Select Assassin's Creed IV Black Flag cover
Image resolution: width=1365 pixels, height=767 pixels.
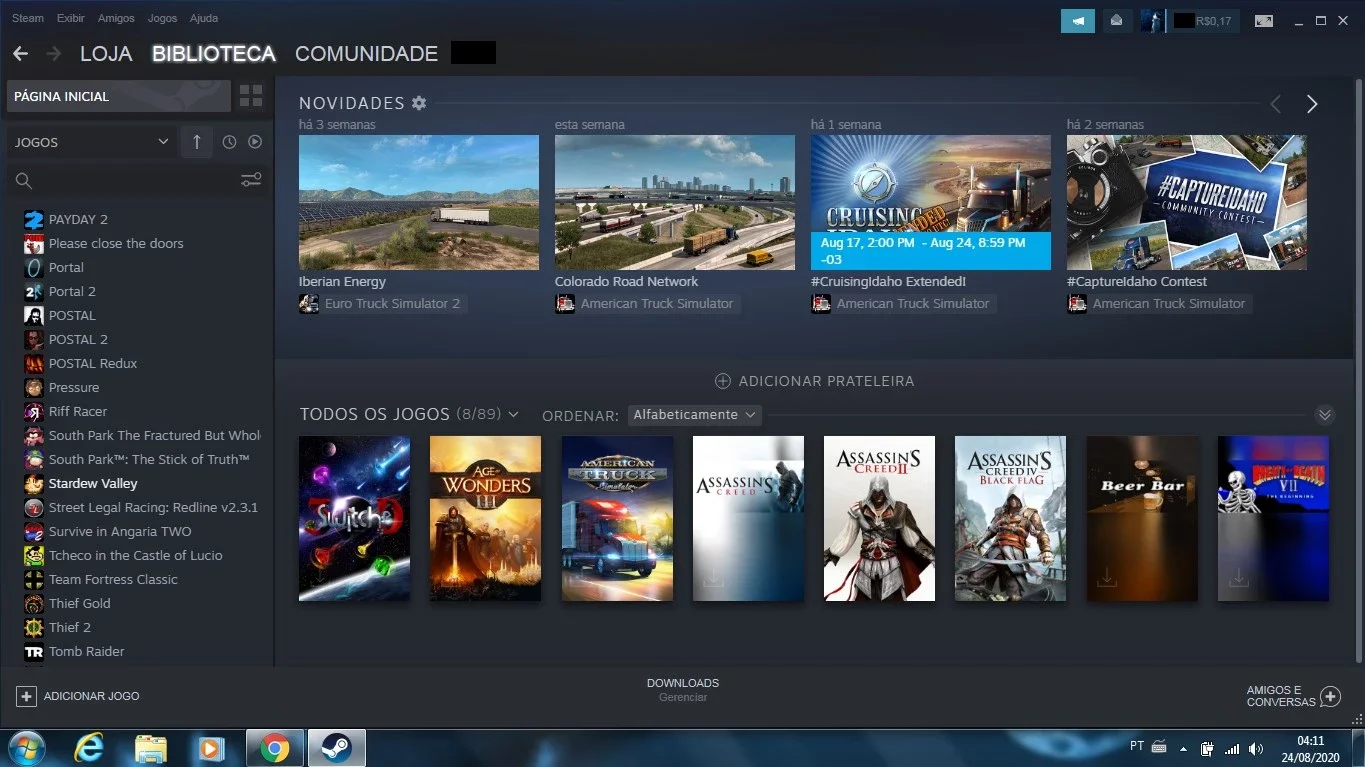[x=1010, y=518]
